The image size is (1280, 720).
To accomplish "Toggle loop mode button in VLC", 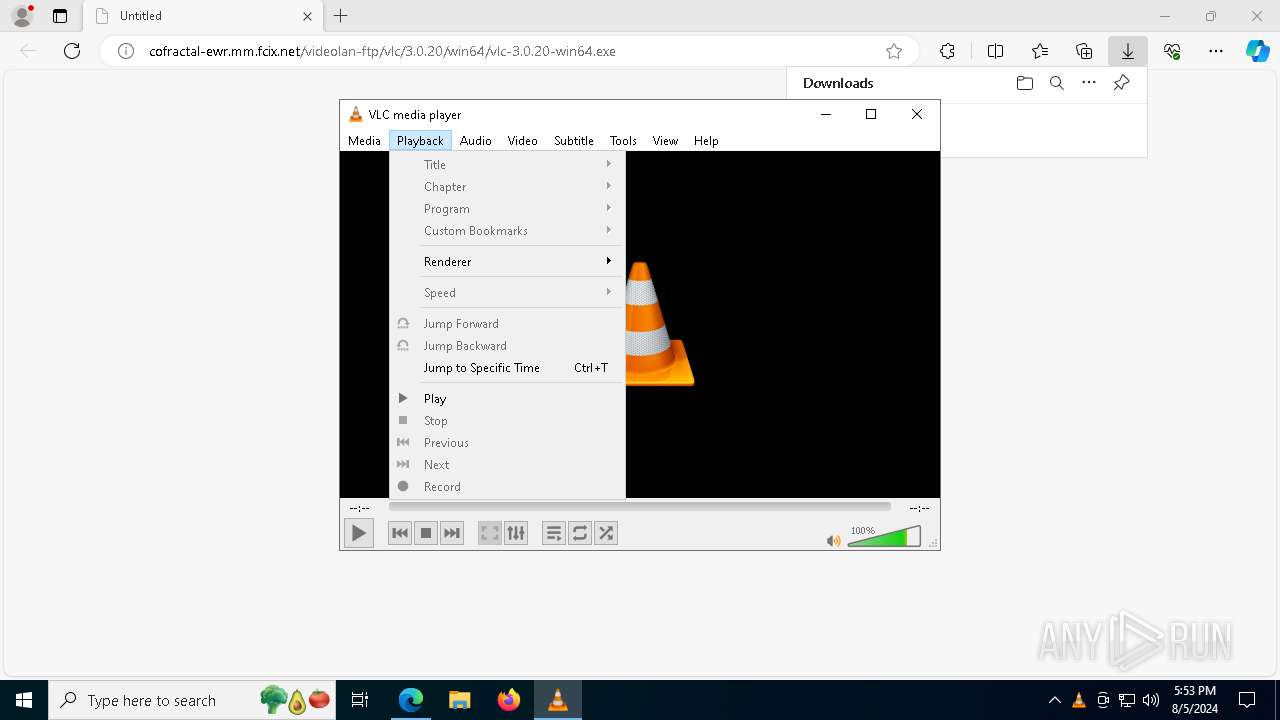I will (x=580, y=533).
